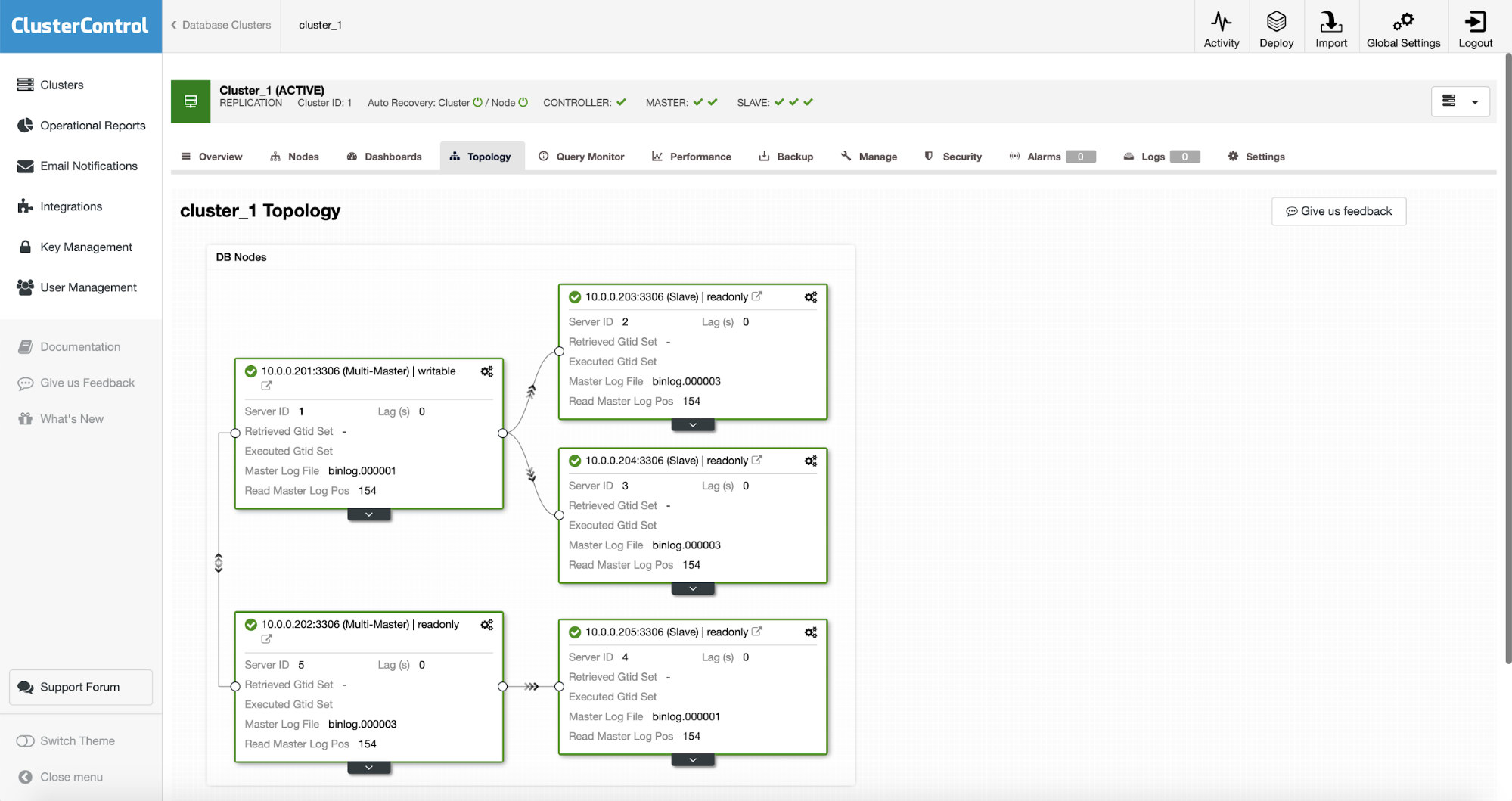
Task: Open node actions gear for 10.0.0.201
Action: pos(487,371)
